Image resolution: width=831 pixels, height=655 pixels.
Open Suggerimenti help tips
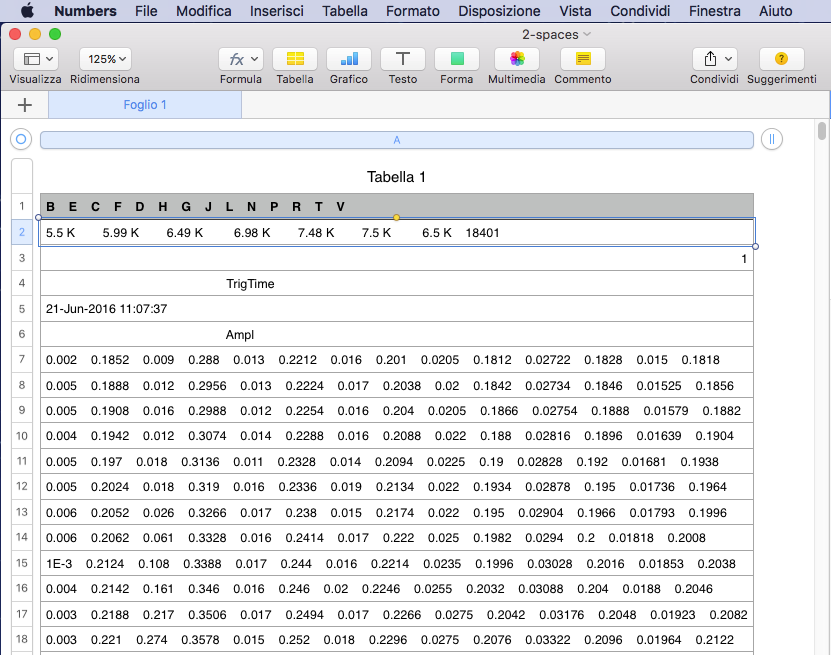(x=781, y=59)
